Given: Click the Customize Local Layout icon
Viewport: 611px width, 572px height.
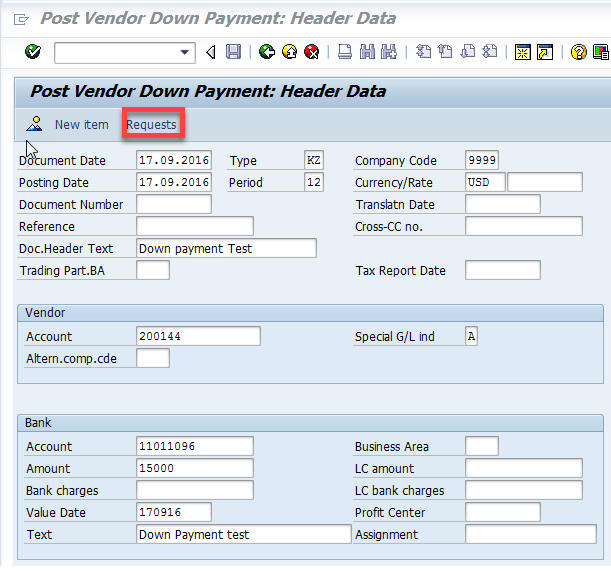Looking at the screenshot, I should [x=600, y=52].
